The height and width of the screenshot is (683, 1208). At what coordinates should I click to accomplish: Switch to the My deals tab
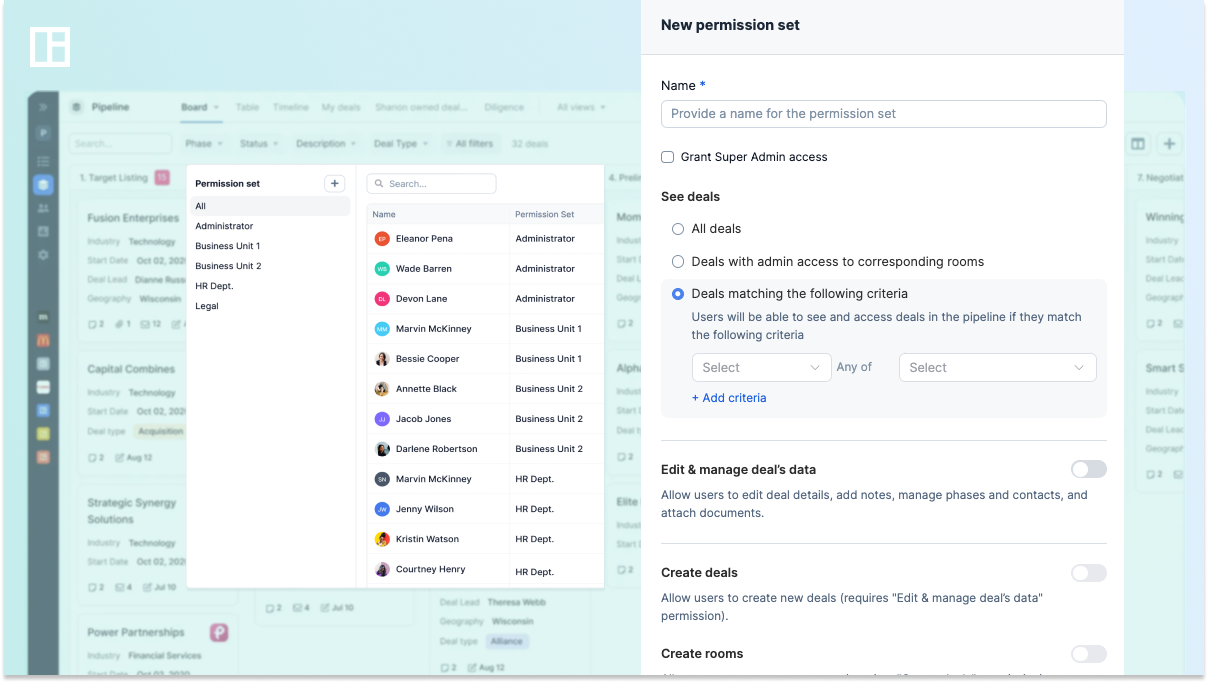[x=342, y=107]
